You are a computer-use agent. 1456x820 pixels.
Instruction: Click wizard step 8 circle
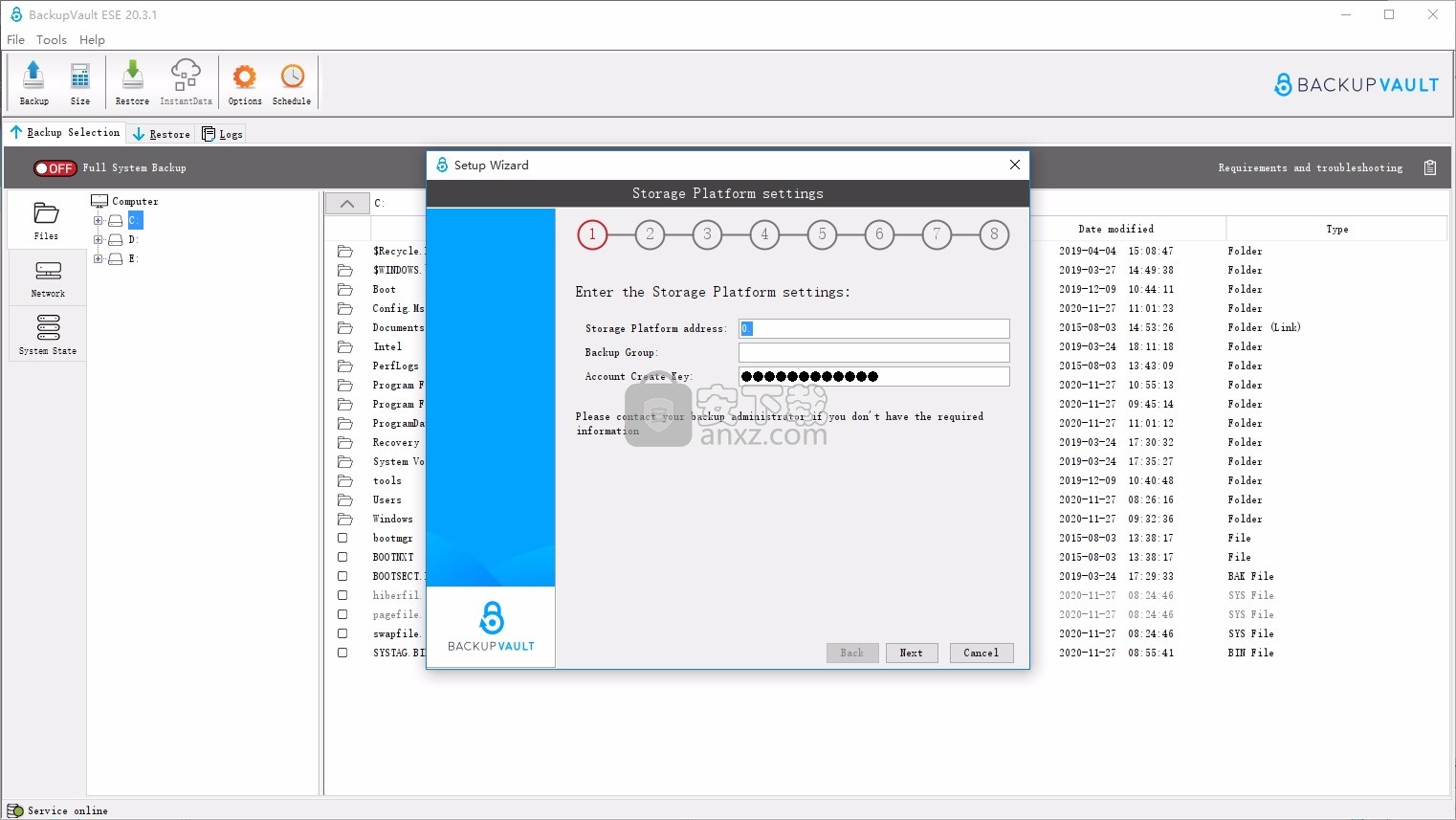click(994, 234)
